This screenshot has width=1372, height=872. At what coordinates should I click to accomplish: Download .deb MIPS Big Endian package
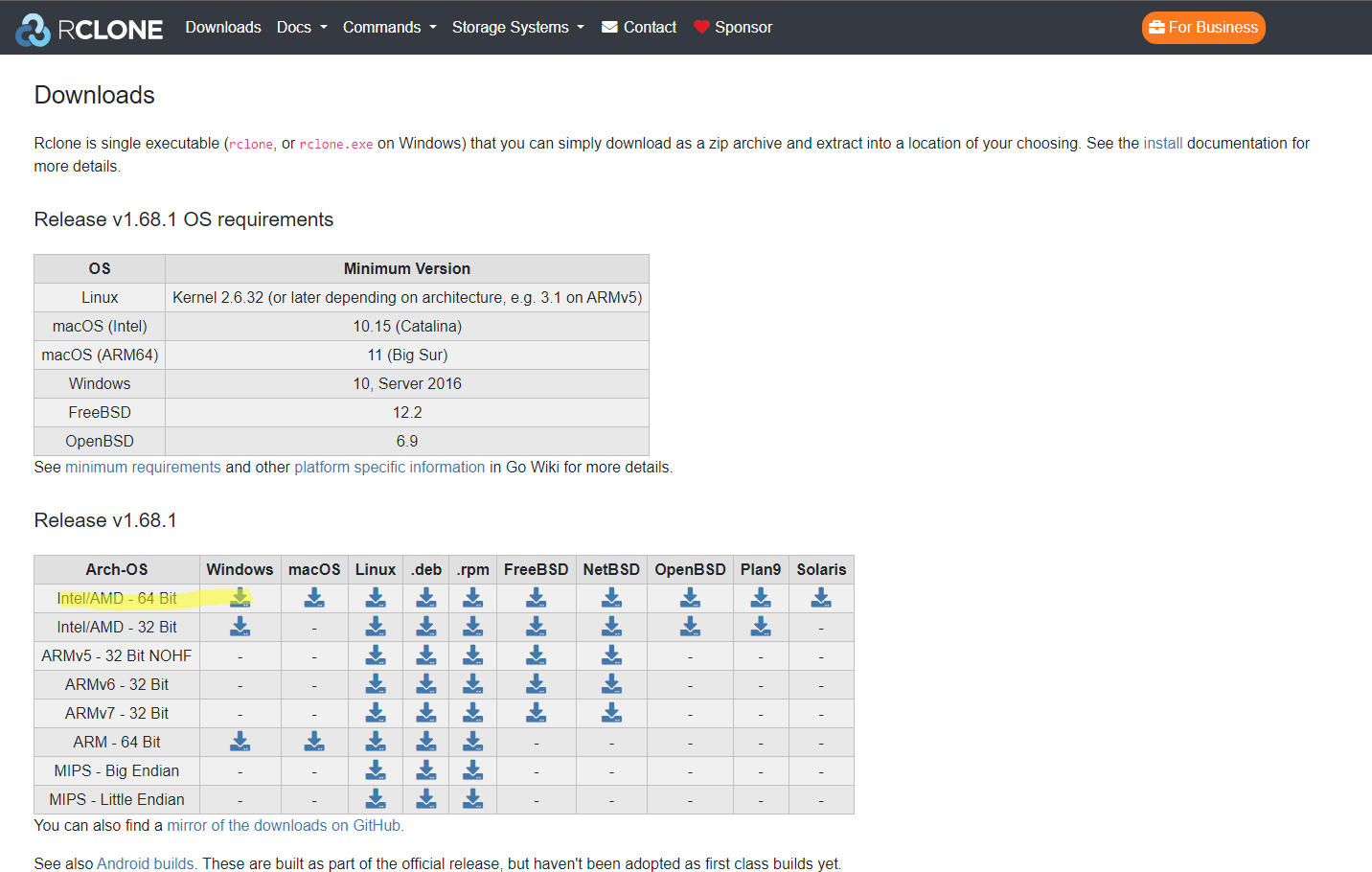426,770
